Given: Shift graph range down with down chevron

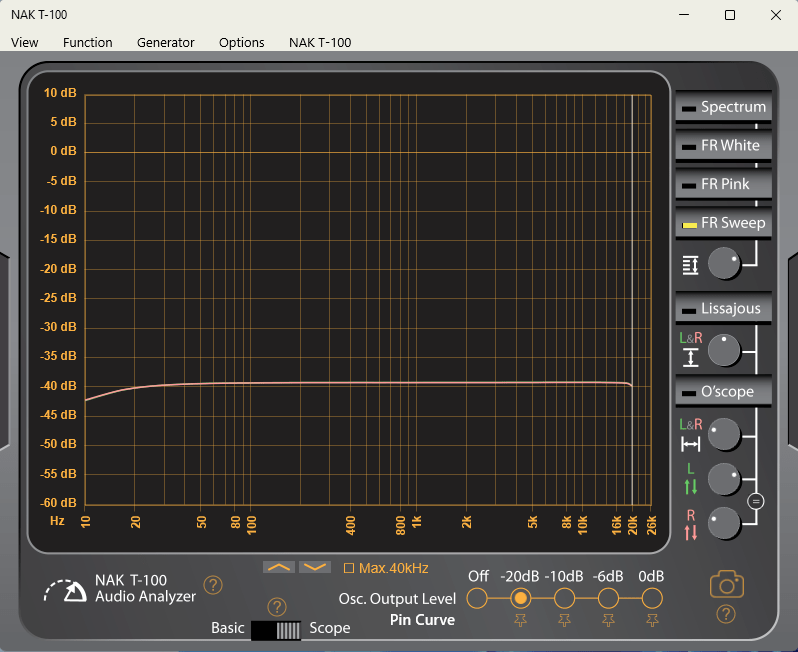Looking at the screenshot, I should tap(315, 567).
